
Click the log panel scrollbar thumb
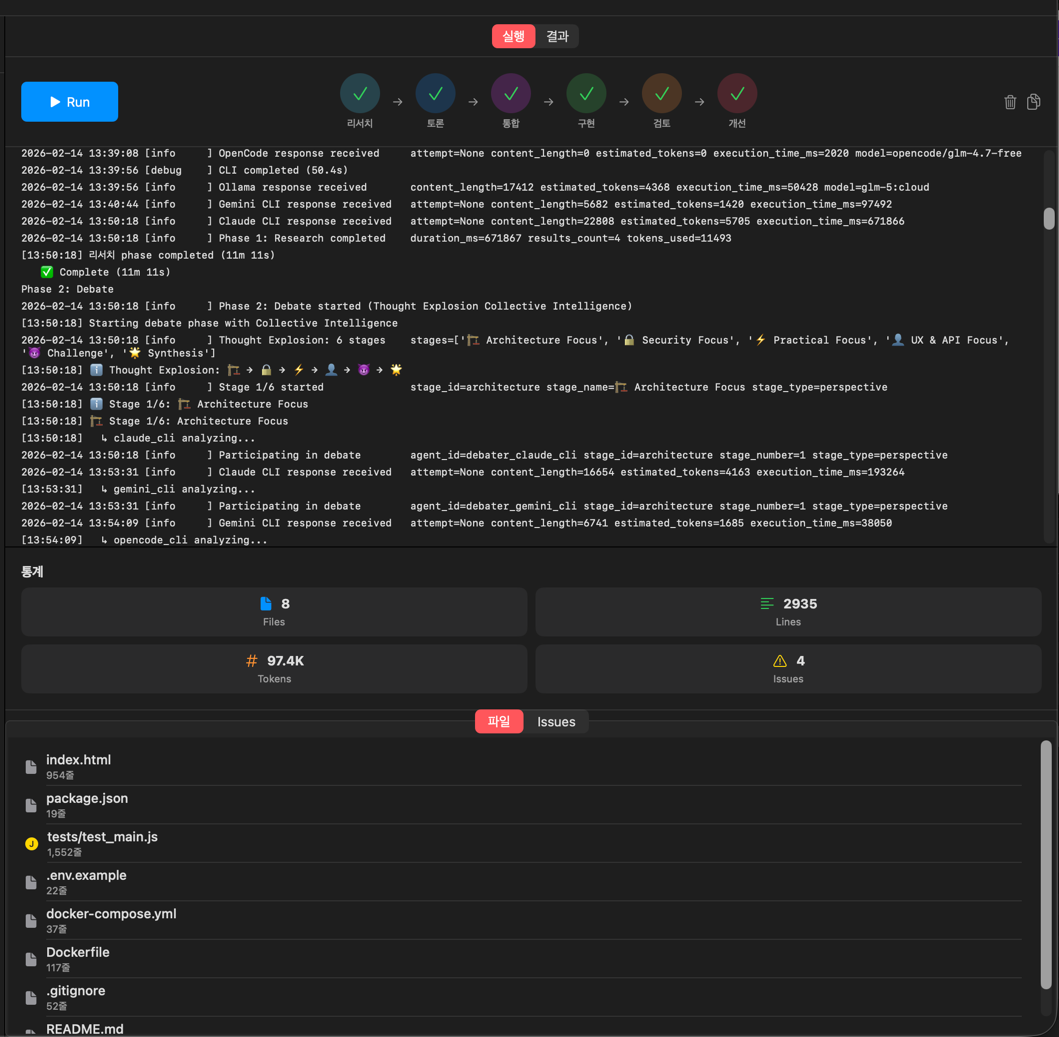(x=1048, y=218)
